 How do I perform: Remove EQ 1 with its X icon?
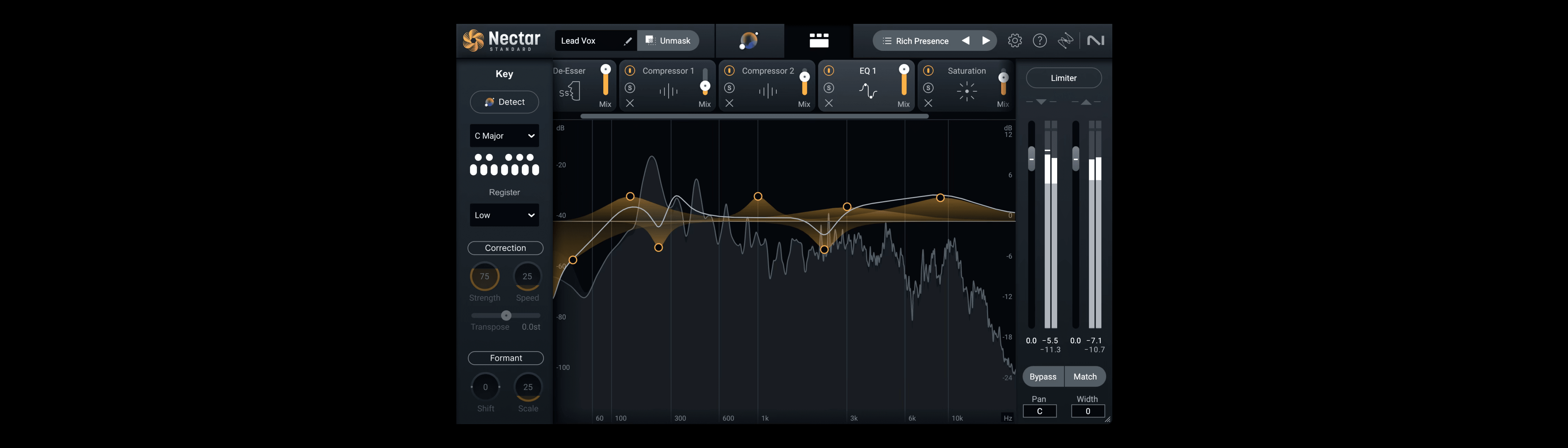829,104
